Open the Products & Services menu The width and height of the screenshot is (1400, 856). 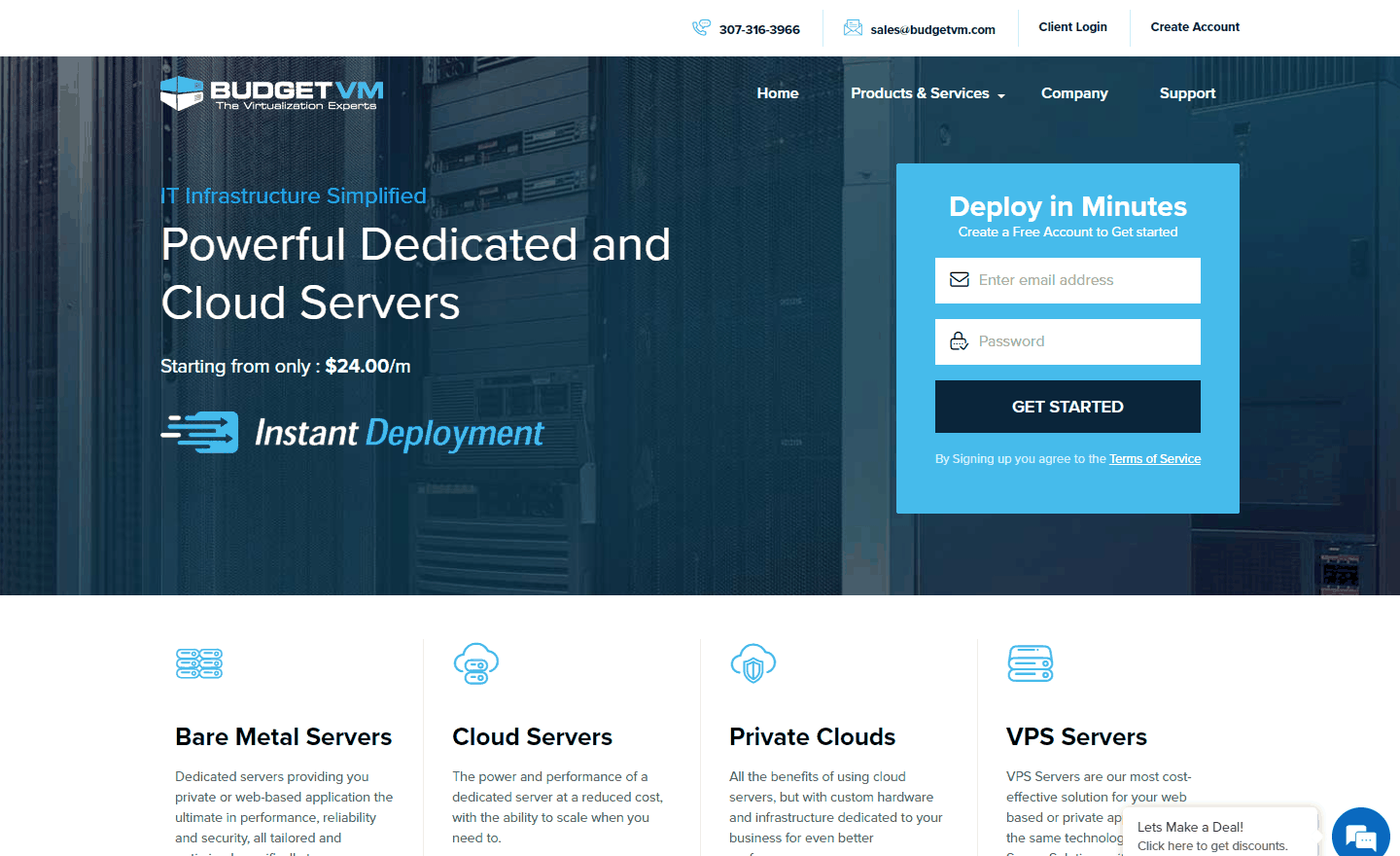pos(920,93)
